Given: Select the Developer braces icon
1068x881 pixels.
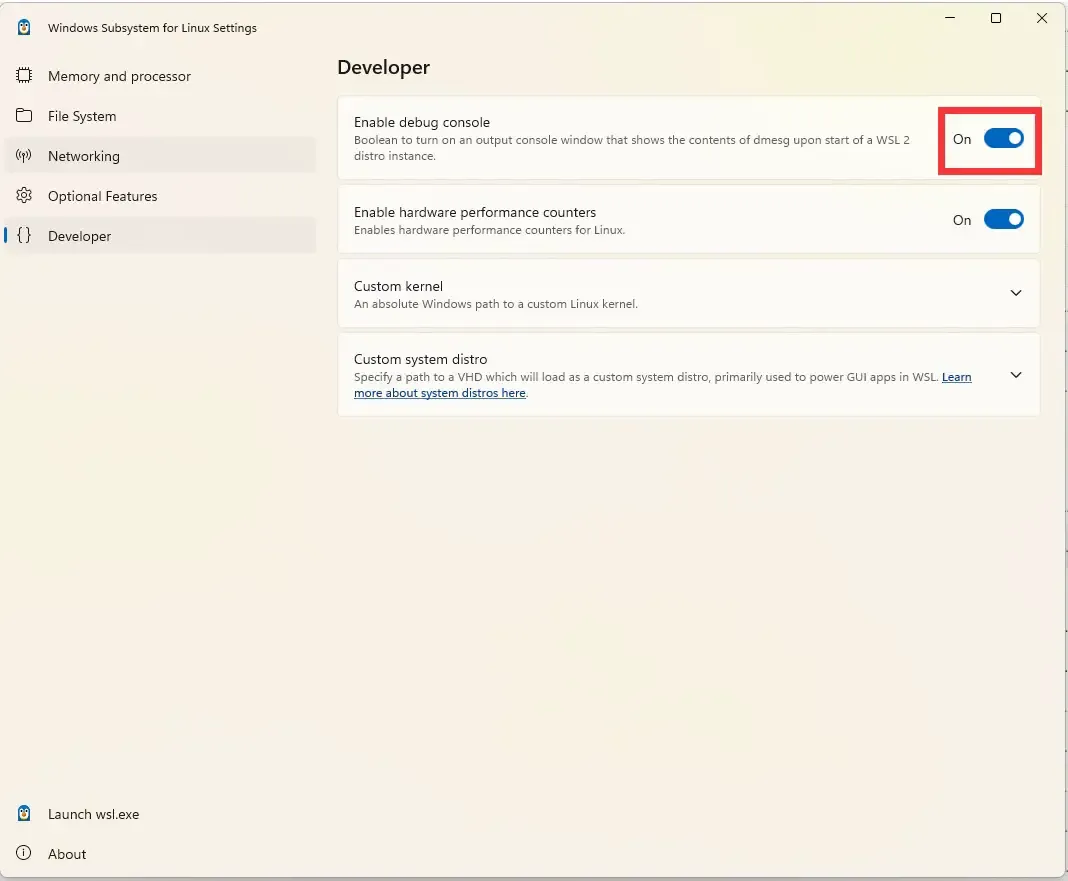Looking at the screenshot, I should [23, 236].
